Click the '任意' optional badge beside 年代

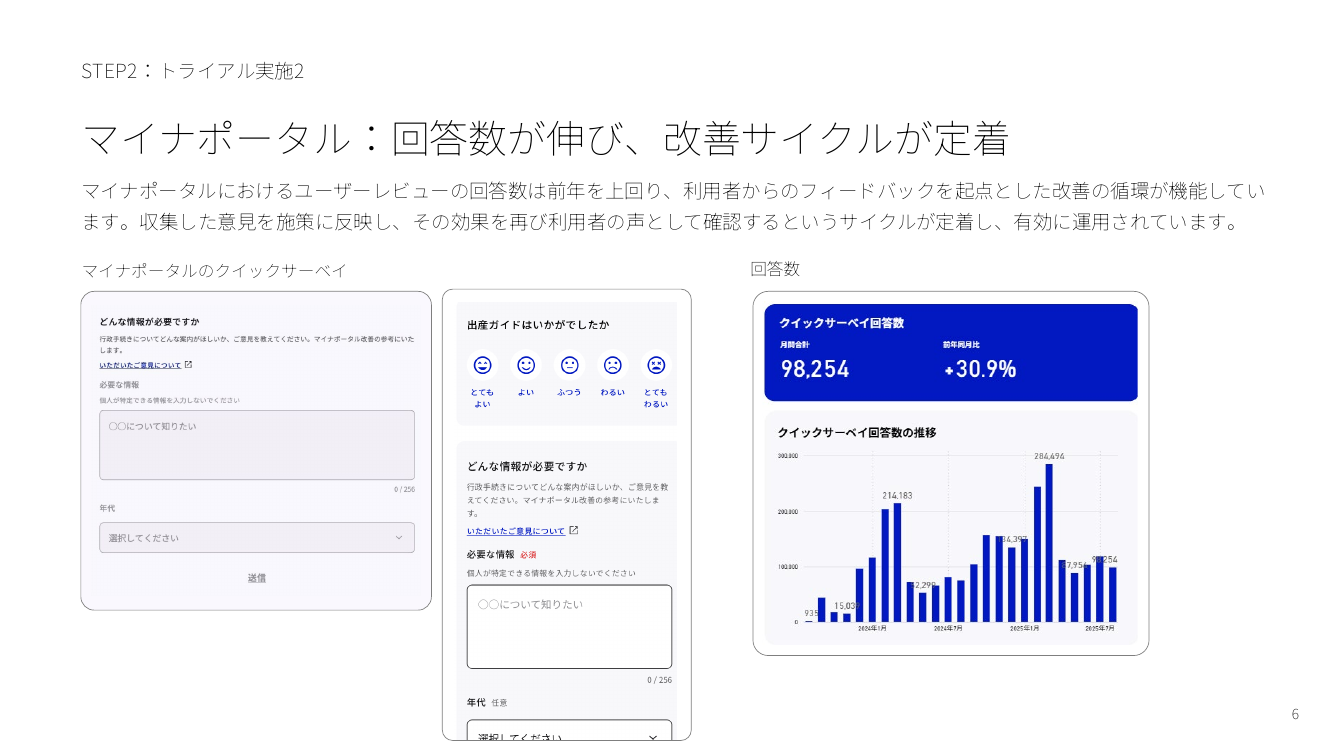pos(500,703)
